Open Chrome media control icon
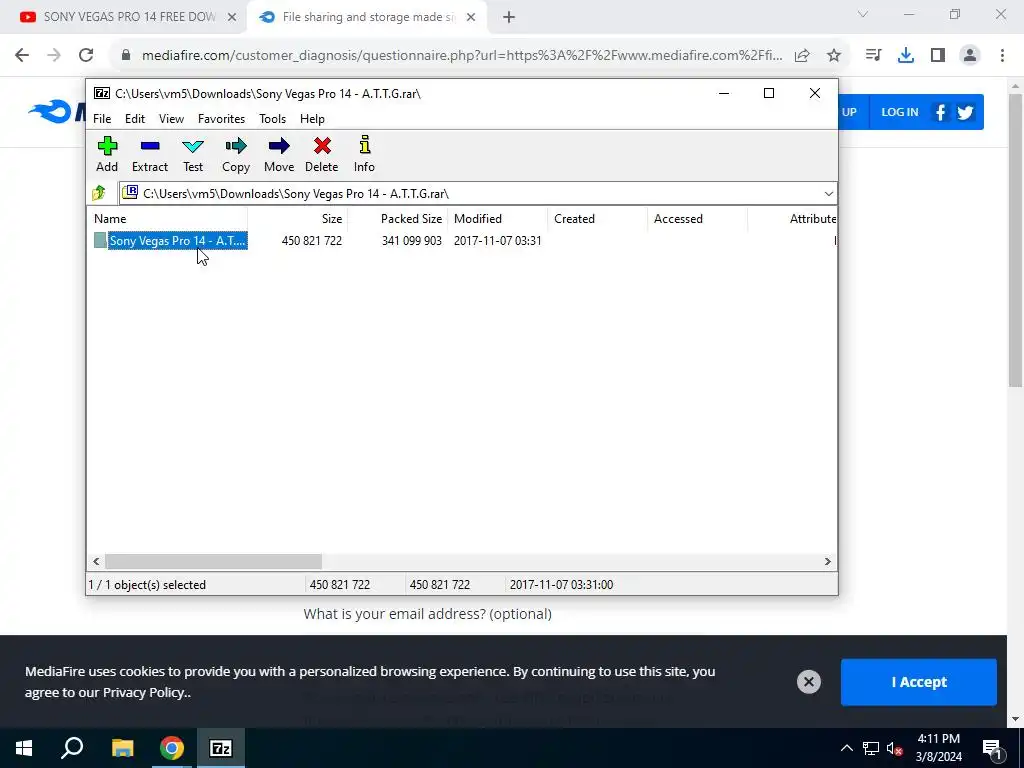1024x768 pixels. tap(873, 56)
